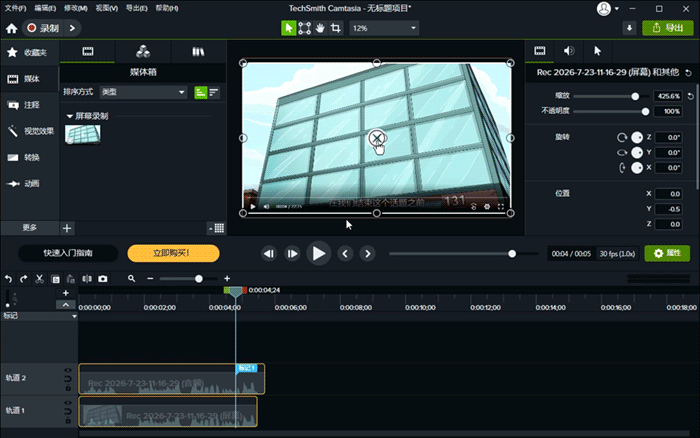This screenshot has width=700, height=438.
Task: Toggle the media bin grid view button
Action: pyautogui.click(x=219, y=228)
